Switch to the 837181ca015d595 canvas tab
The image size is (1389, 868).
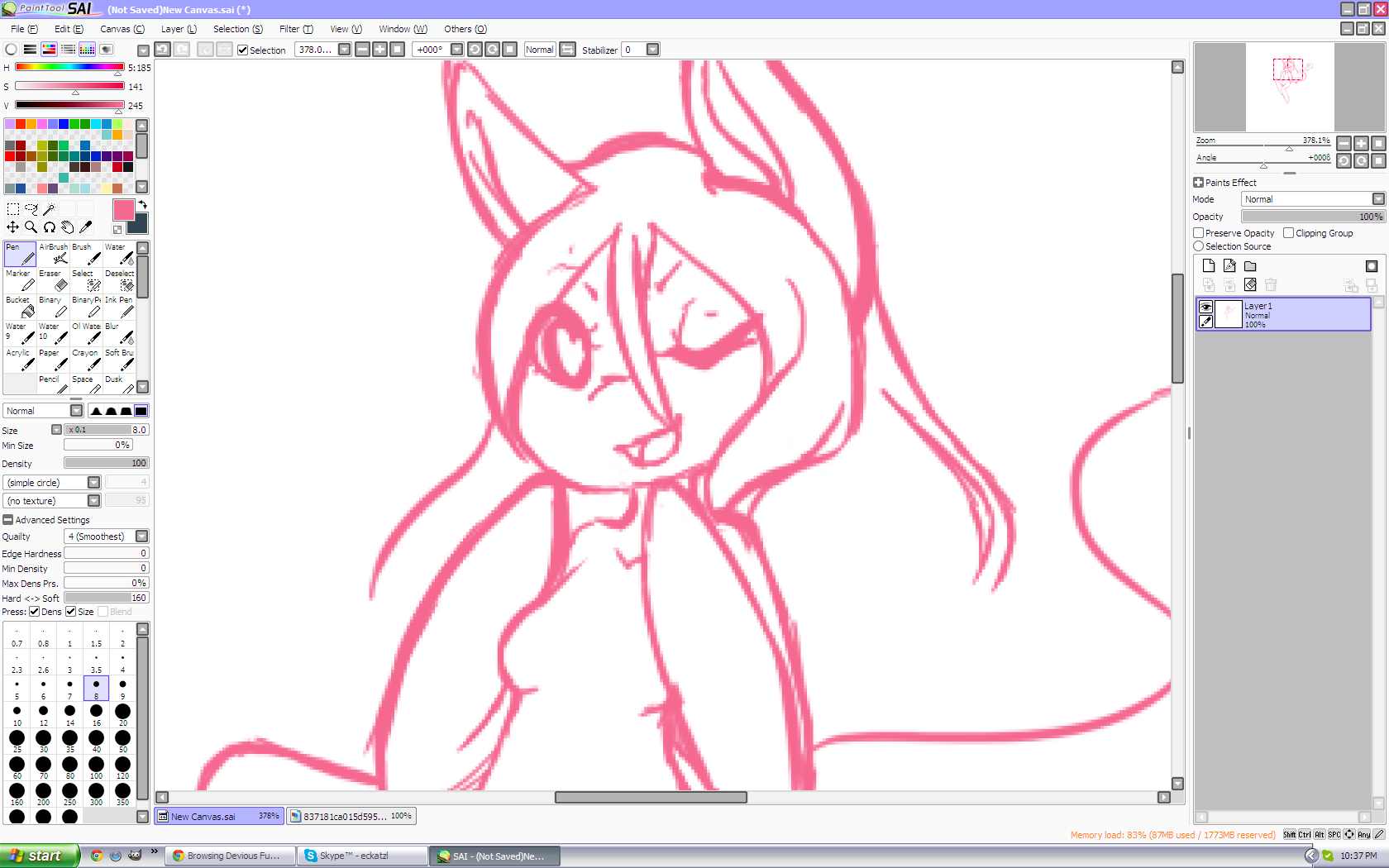[x=351, y=816]
